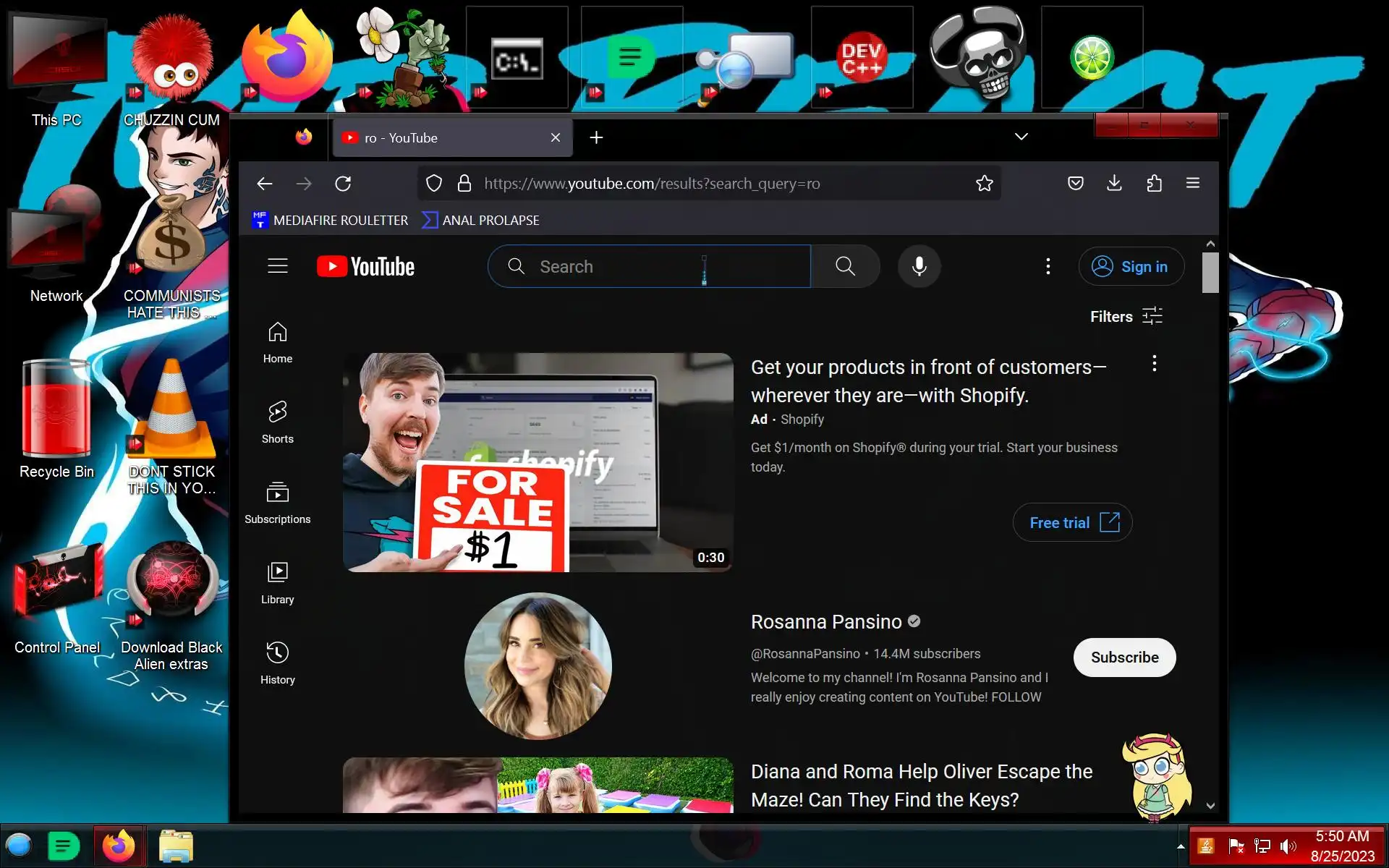Open YouTube settings three-dot menu
The width and height of the screenshot is (1389, 868).
(x=1048, y=266)
